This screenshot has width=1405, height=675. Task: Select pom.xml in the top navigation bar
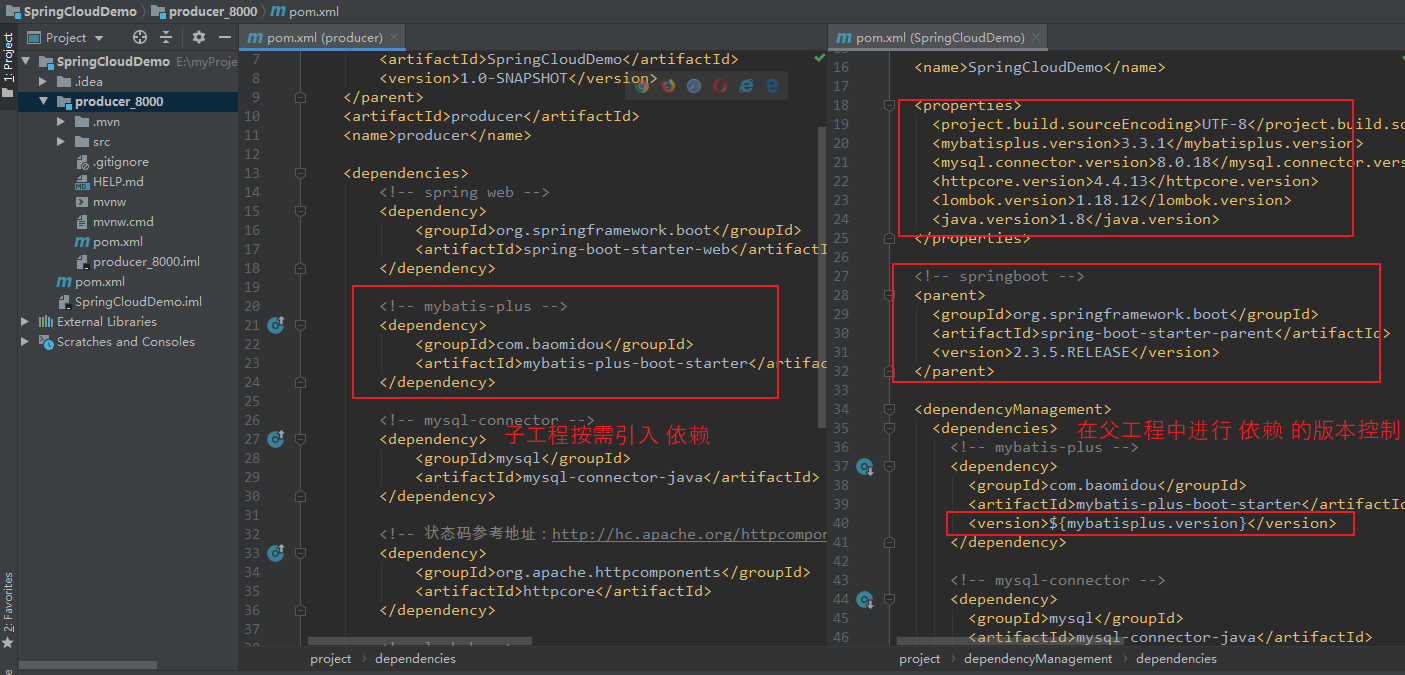[305, 11]
